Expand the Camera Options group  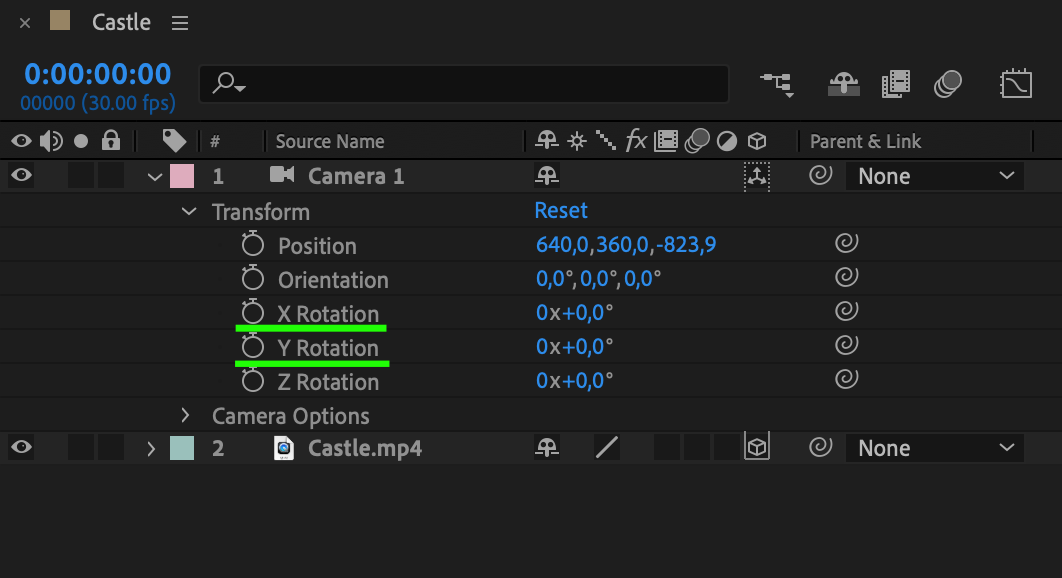pyautogui.click(x=185, y=415)
